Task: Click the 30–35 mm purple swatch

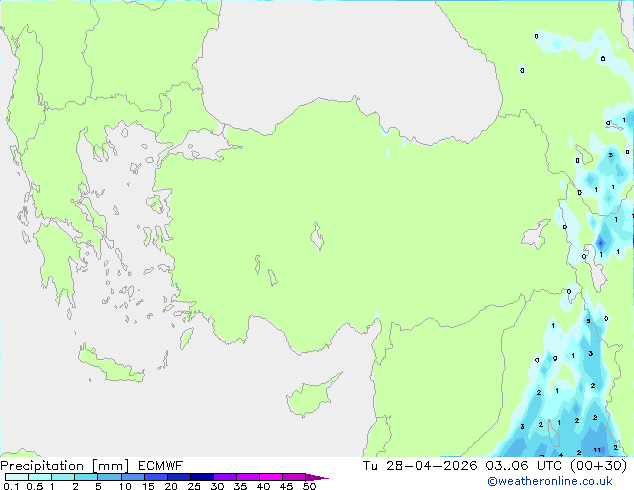Action: [x=225, y=477]
